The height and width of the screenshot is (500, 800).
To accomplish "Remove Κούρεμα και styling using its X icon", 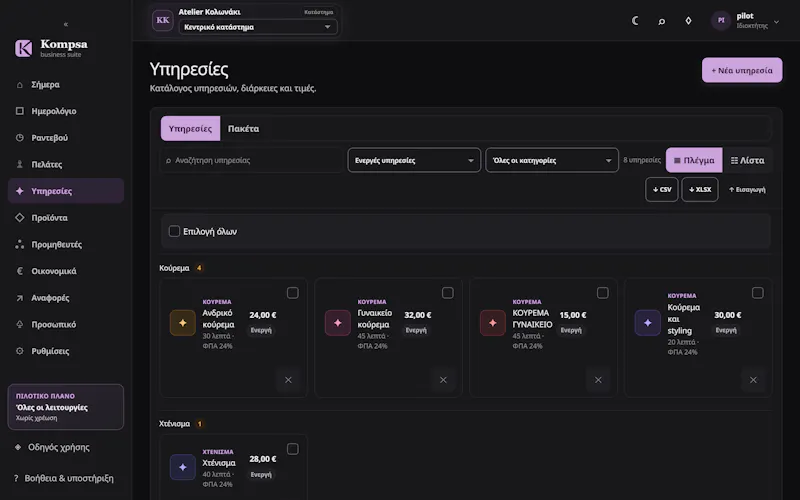I will coord(754,380).
